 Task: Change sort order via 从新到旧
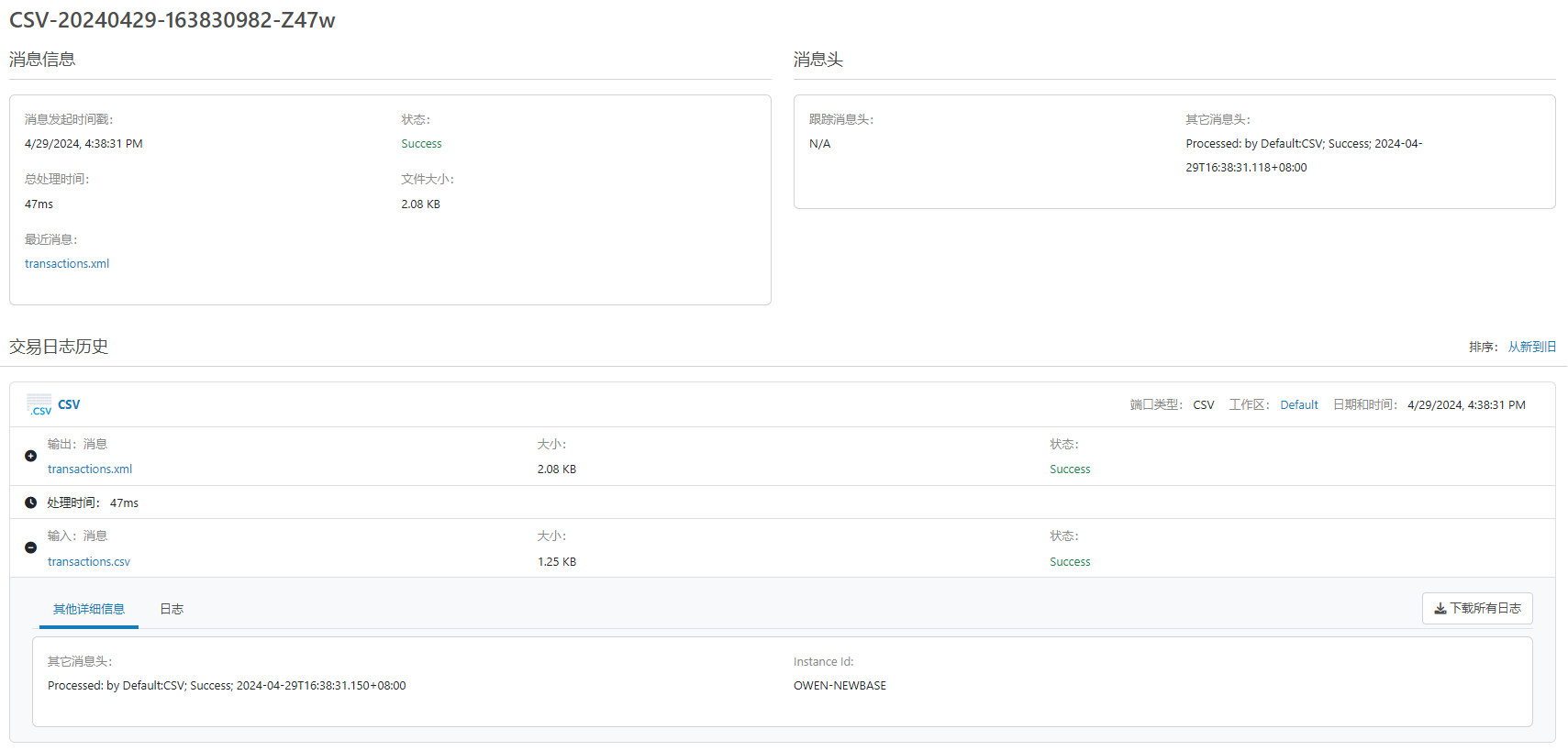tap(1531, 348)
